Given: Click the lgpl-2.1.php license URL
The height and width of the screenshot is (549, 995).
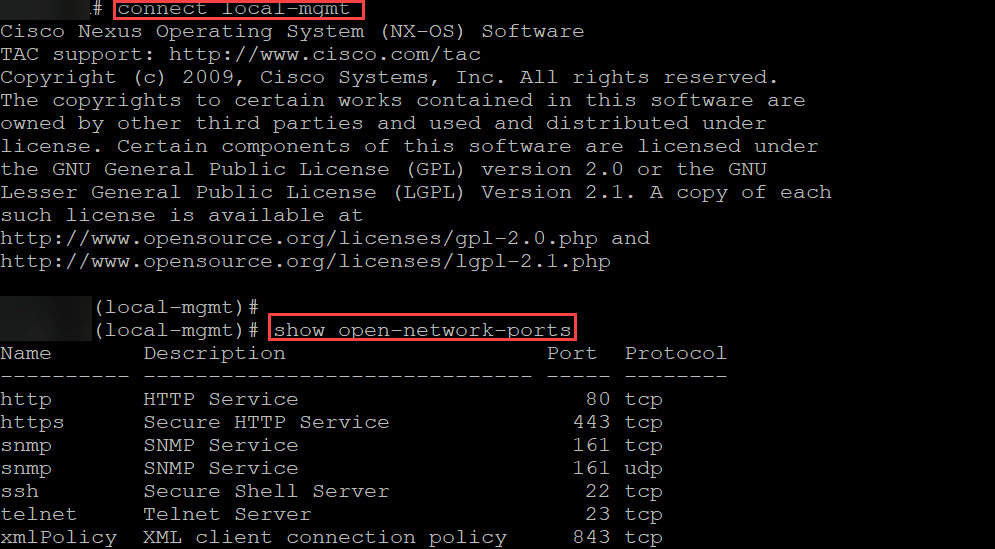Looking at the screenshot, I should coord(305,261).
